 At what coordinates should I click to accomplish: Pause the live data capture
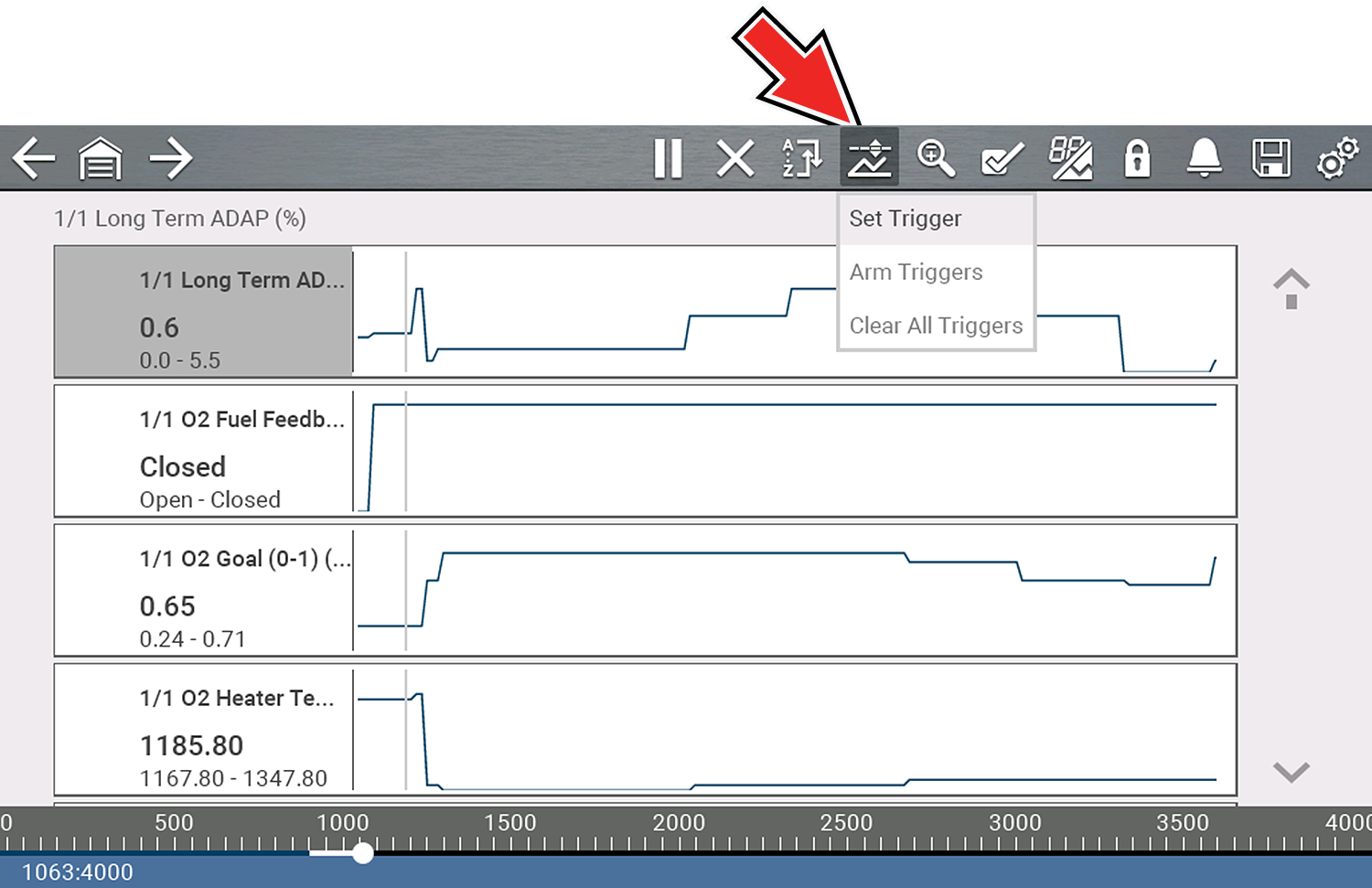668,158
